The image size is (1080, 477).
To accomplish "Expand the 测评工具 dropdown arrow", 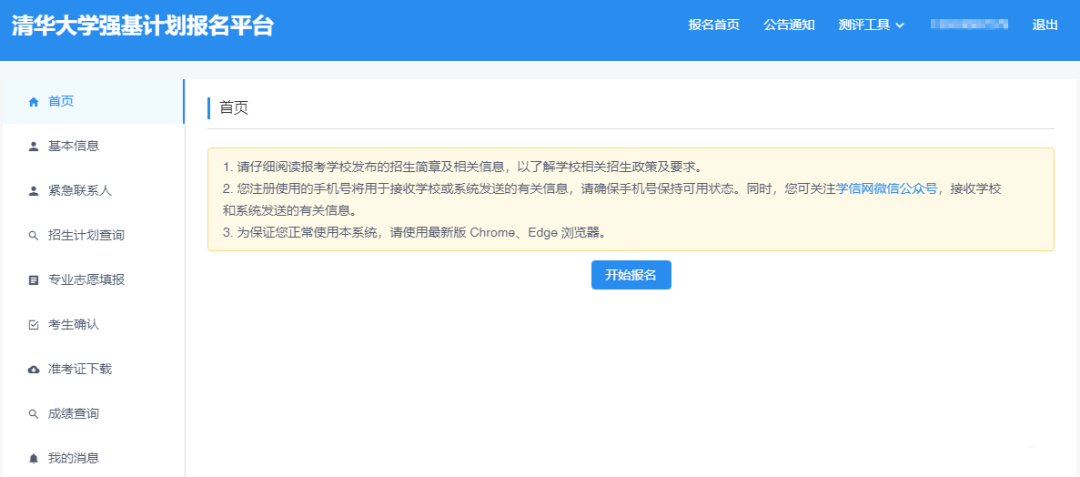I will [900, 26].
